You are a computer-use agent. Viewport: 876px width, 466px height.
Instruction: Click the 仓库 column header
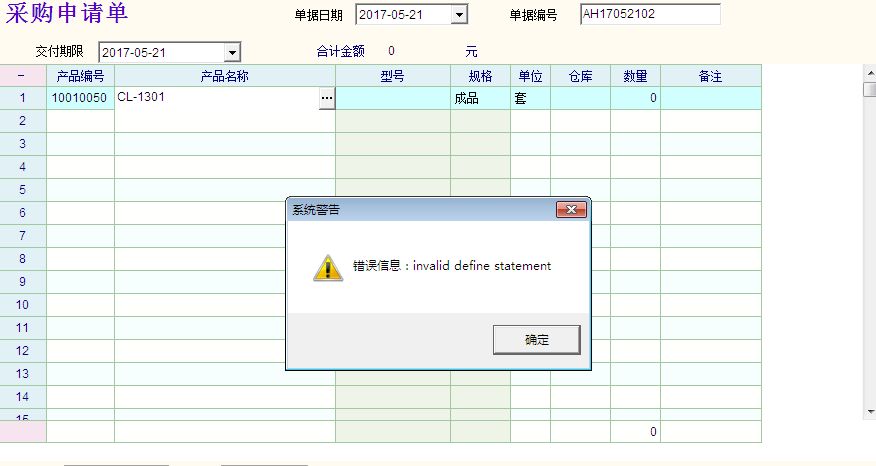pos(580,76)
